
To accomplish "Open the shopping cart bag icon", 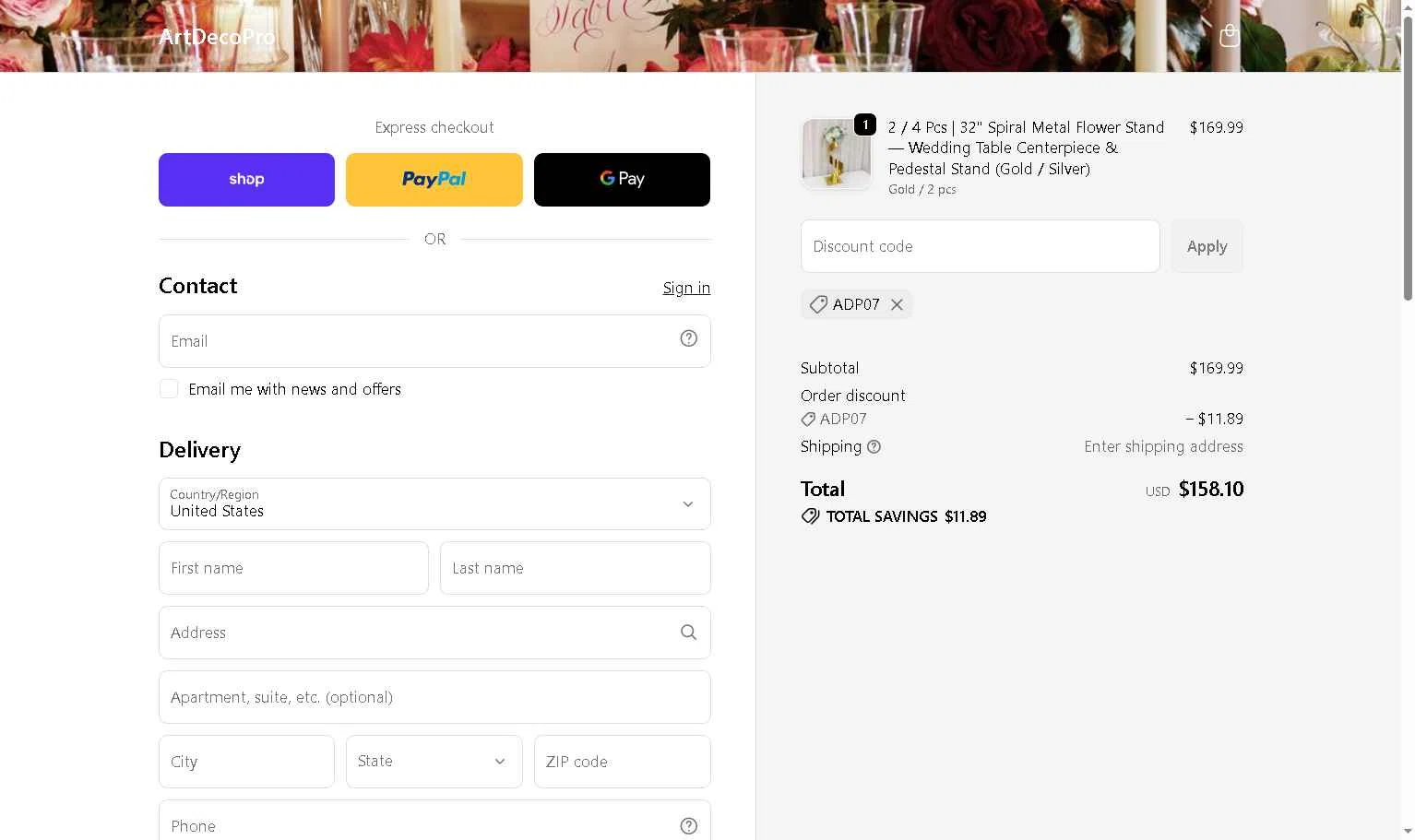I will pyautogui.click(x=1229, y=36).
